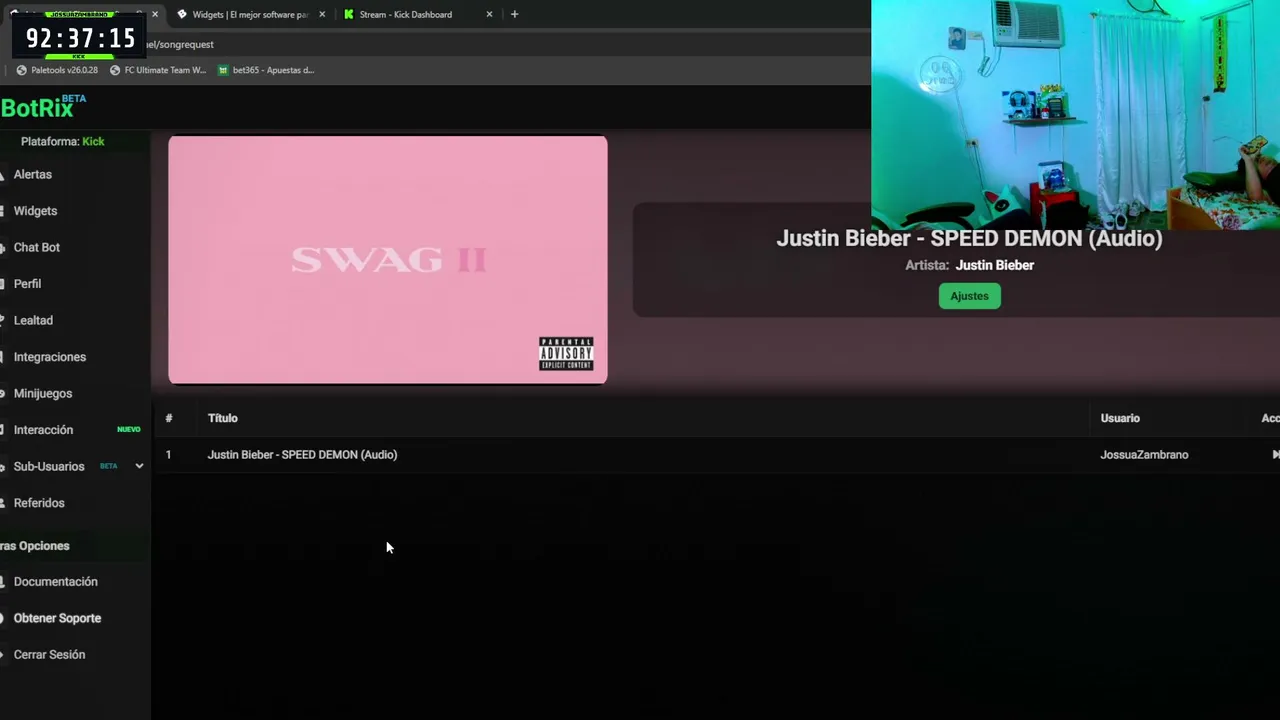Viewport: 1280px width, 720px height.
Task: Open a new browser tab
Action: tap(514, 14)
